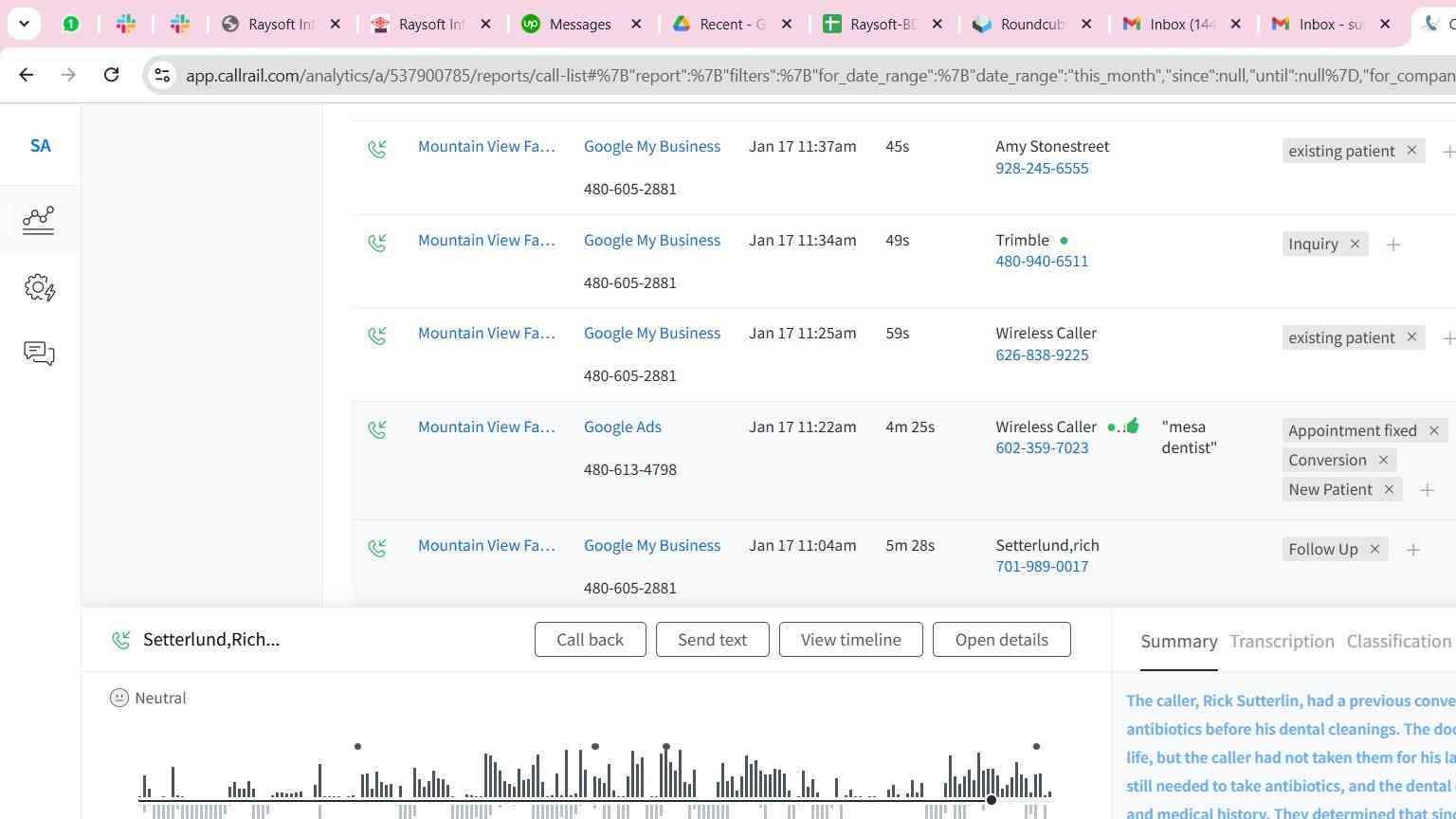This screenshot has height=819, width=1456.
Task: Click inbound call icon for Trimble row
Action: (377, 243)
